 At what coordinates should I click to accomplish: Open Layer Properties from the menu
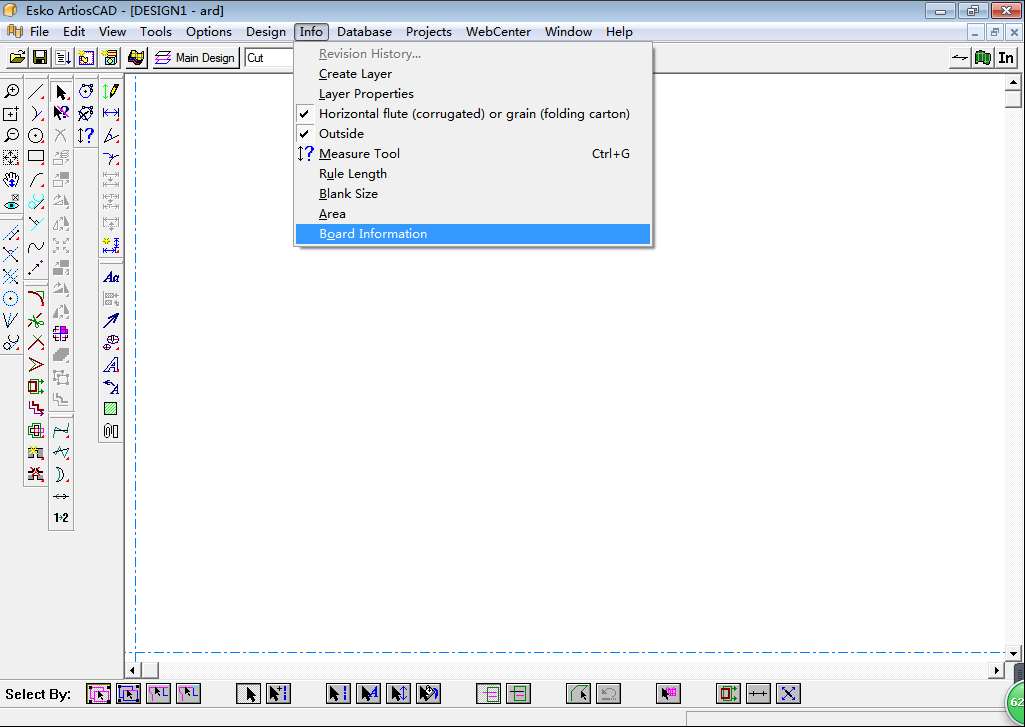473,93
